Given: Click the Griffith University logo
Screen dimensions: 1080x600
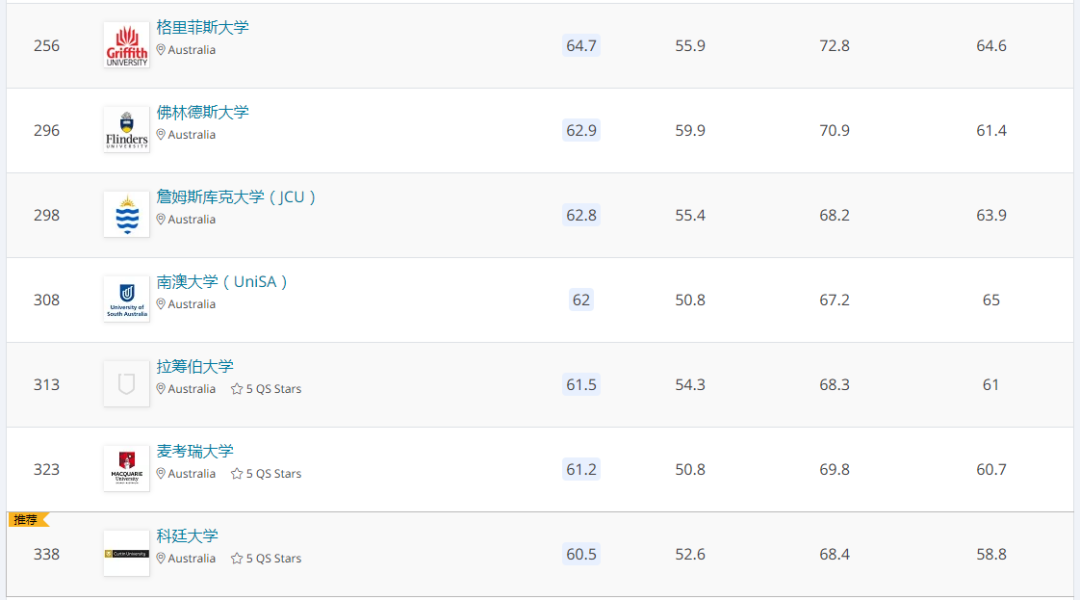Looking at the screenshot, I should 126,46.
